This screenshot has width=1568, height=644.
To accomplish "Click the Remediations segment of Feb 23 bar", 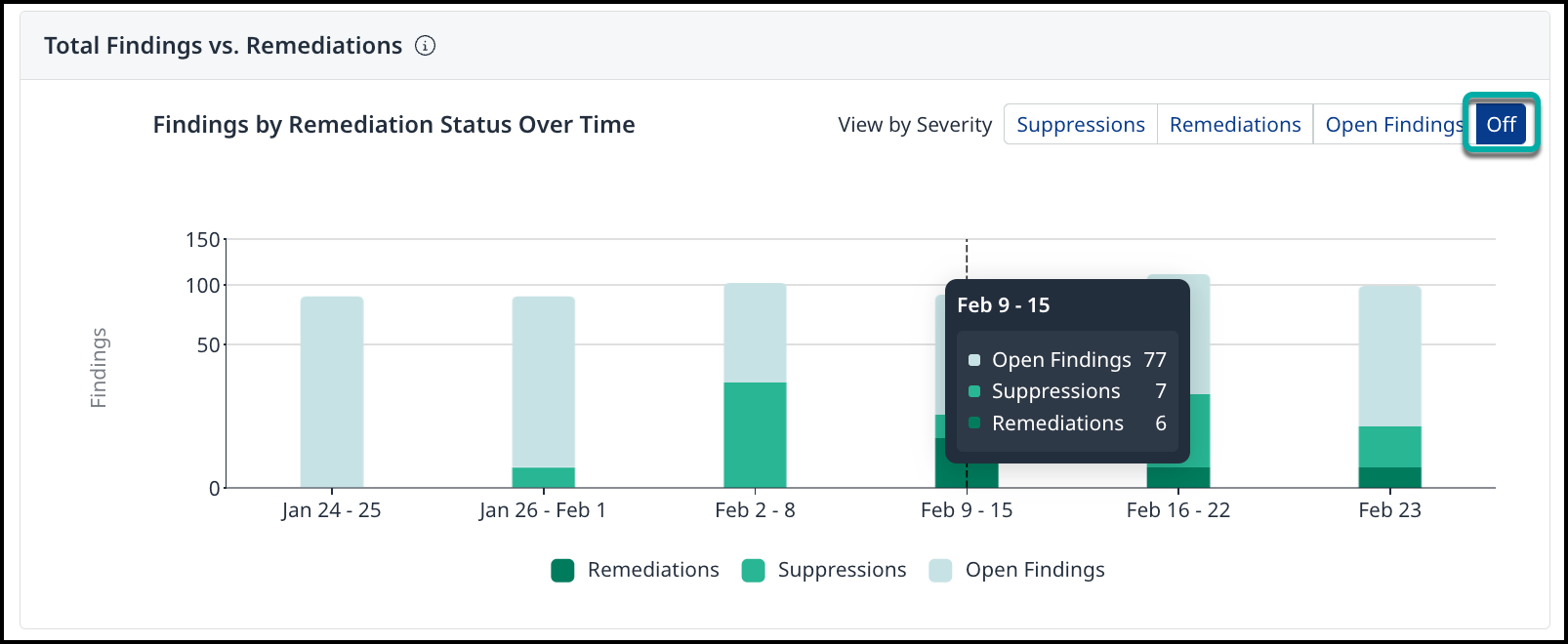I will click(1389, 477).
